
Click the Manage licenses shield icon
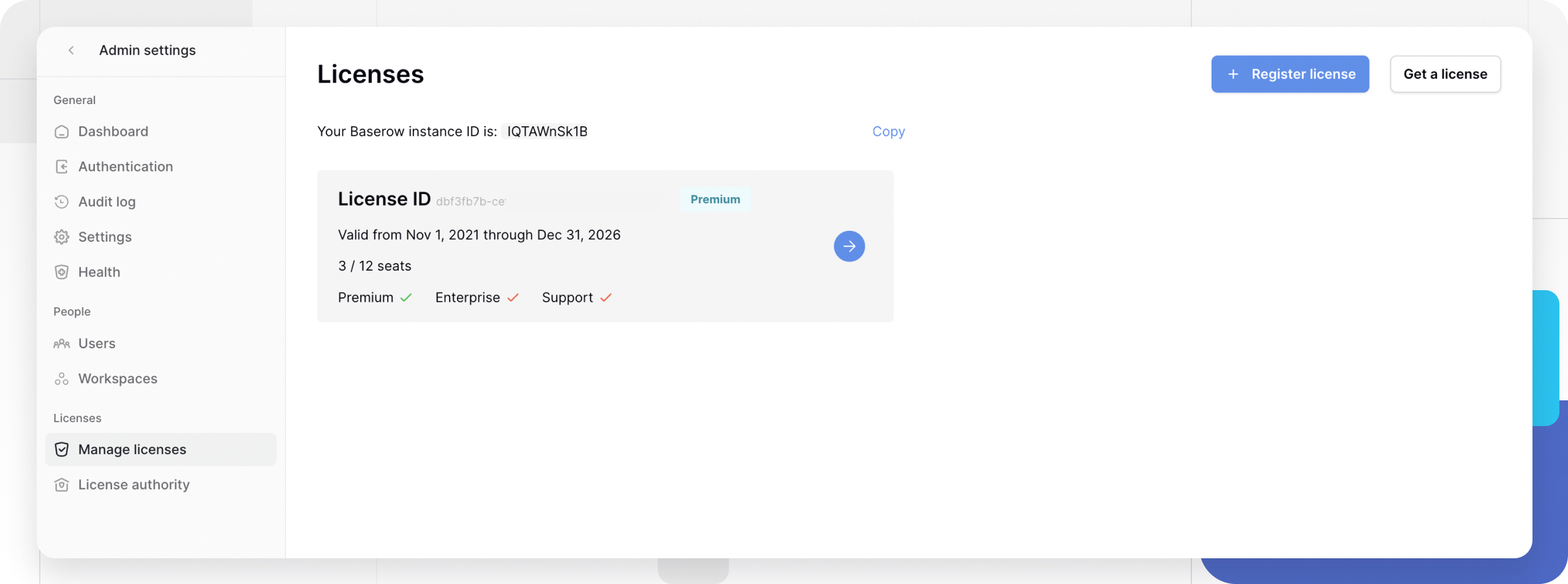click(62, 449)
